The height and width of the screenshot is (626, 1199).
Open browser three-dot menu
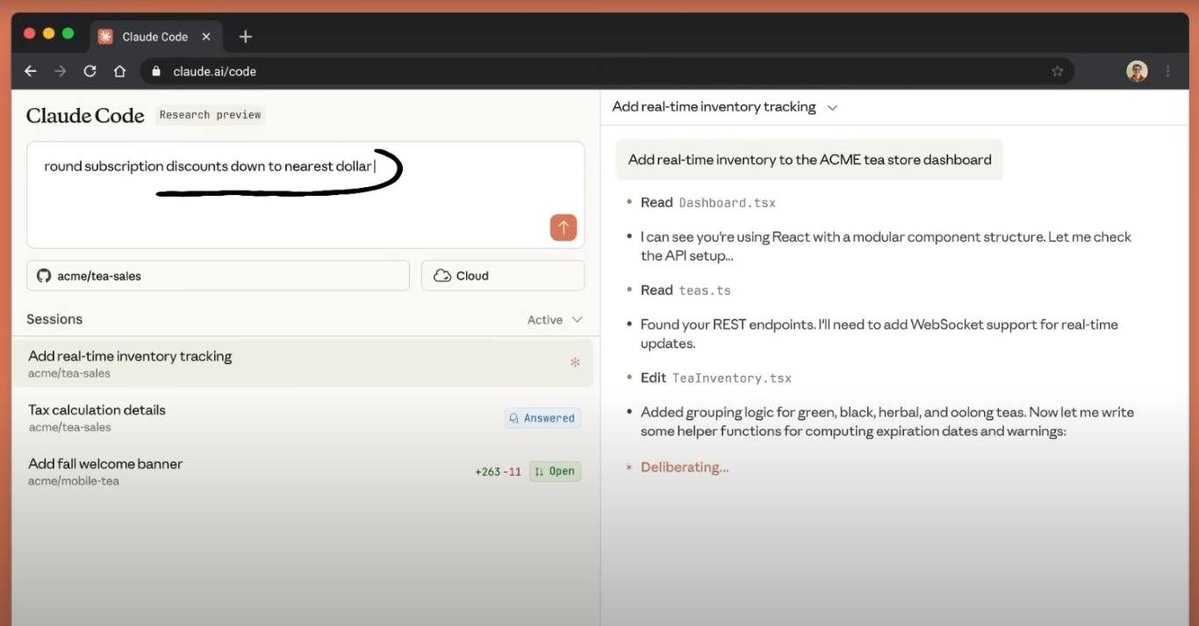pyautogui.click(x=1168, y=71)
